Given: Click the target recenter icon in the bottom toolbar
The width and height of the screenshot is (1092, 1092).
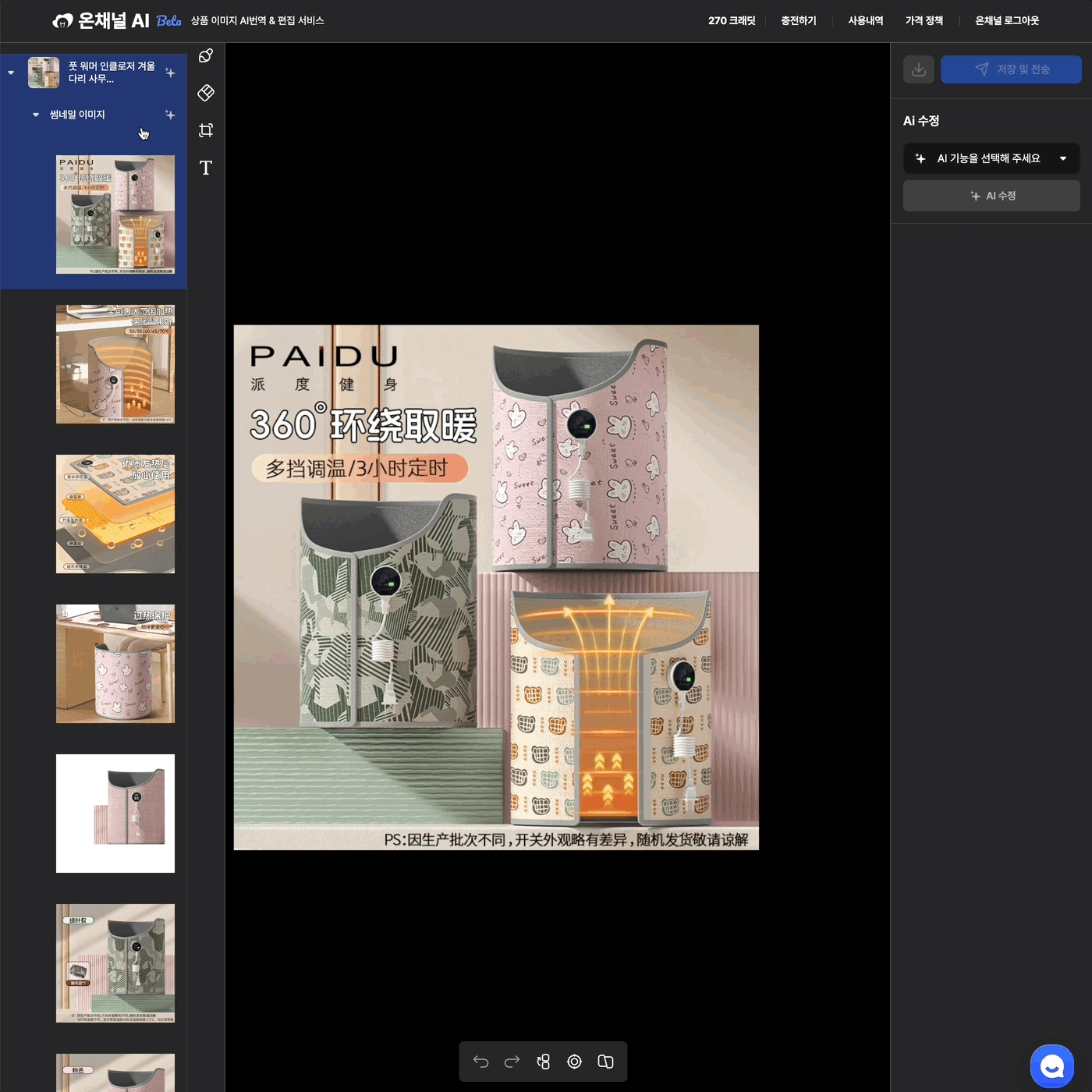Looking at the screenshot, I should click(574, 1062).
